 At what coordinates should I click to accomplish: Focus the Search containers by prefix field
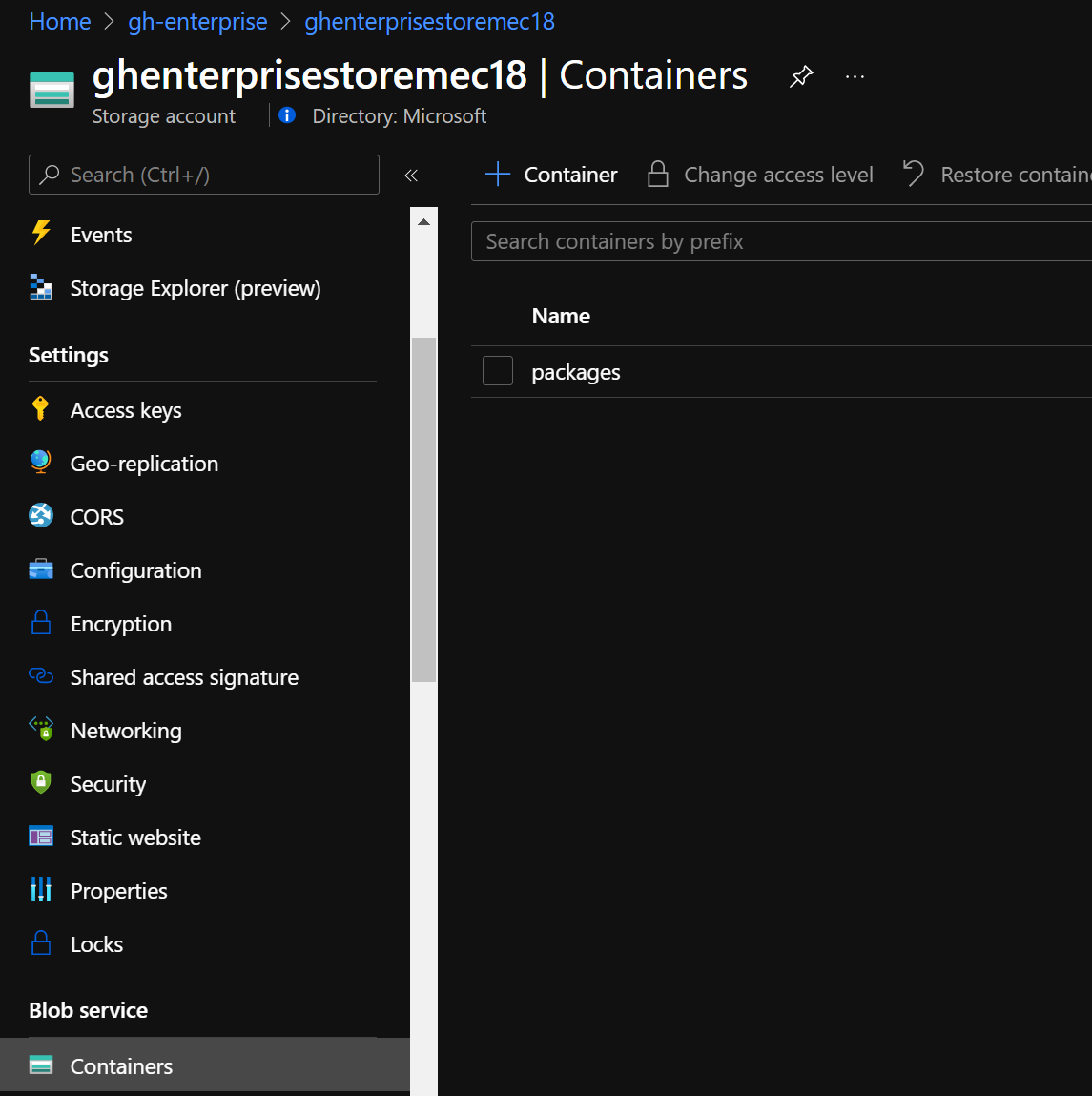tap(781, 241)
